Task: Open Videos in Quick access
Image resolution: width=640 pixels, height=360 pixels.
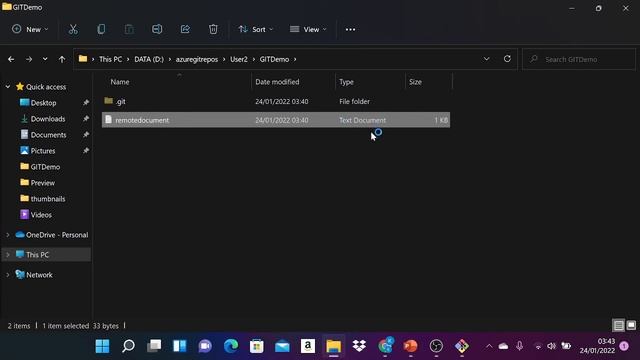Action: point(41,215)
